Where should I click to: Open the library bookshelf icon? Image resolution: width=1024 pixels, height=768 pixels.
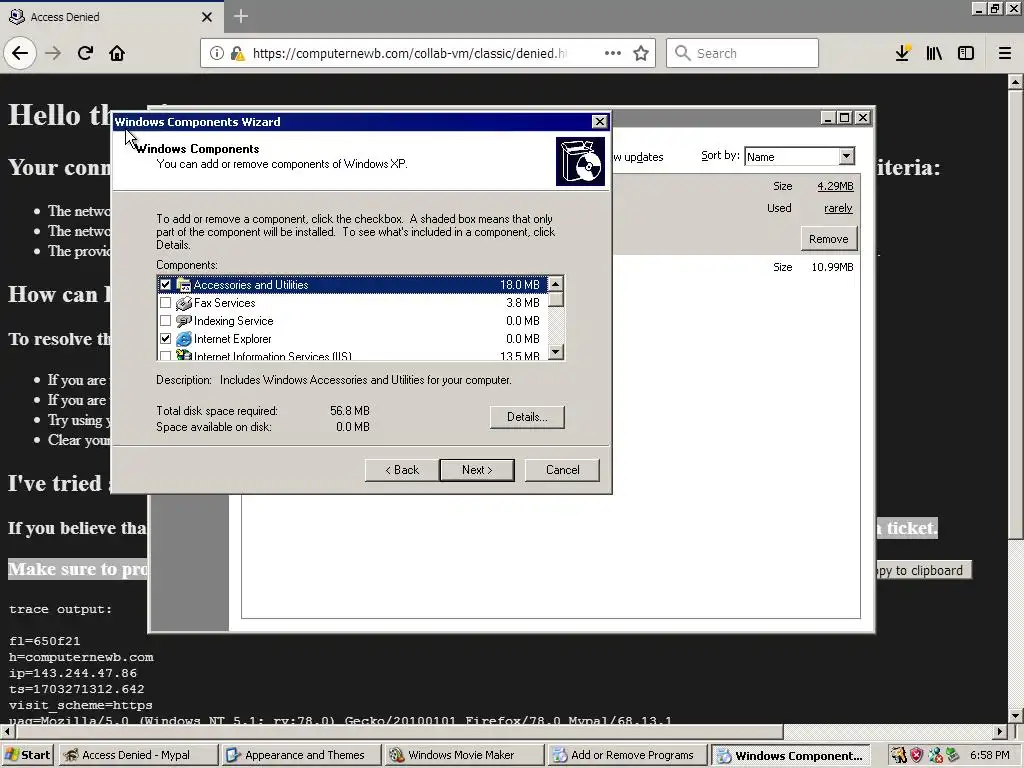click(x=934, y=53)
